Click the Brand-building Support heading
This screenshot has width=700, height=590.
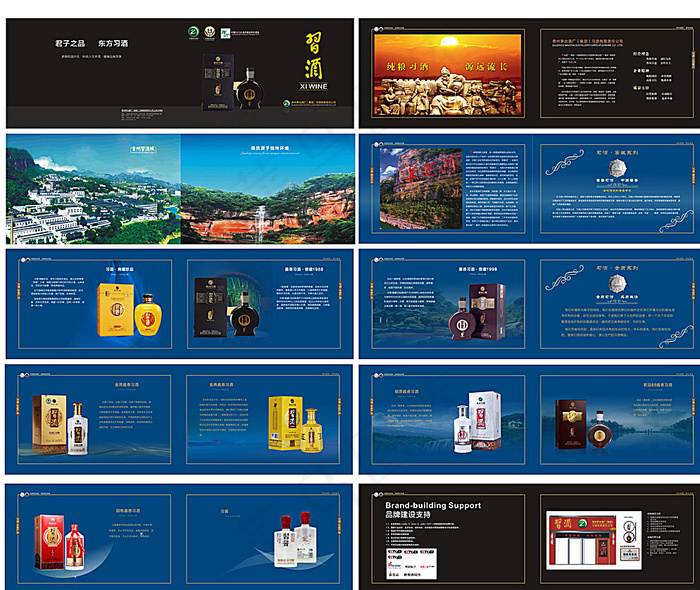point(433,505)
